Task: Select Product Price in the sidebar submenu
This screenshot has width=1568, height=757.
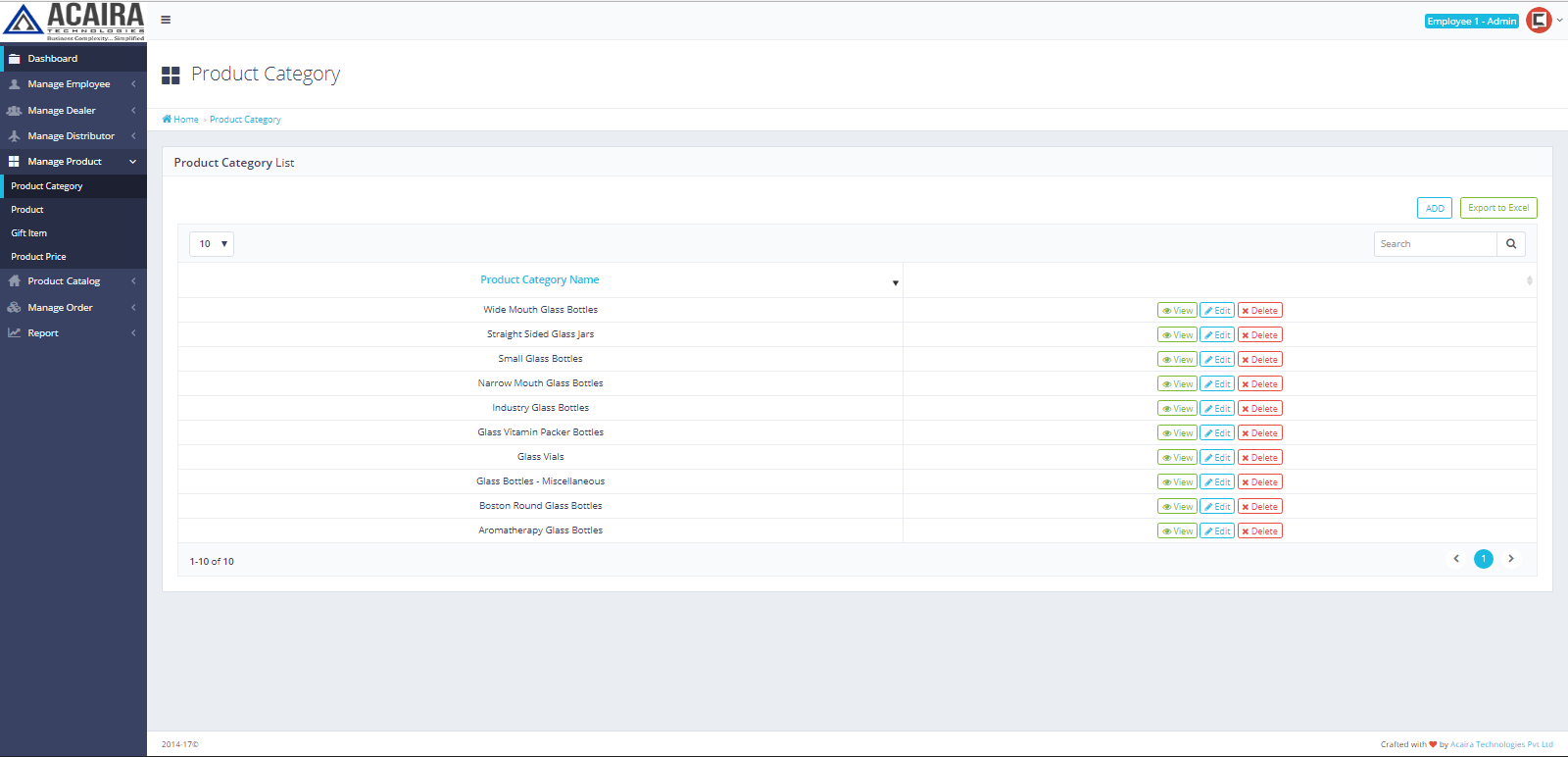Action: [39, 257]
